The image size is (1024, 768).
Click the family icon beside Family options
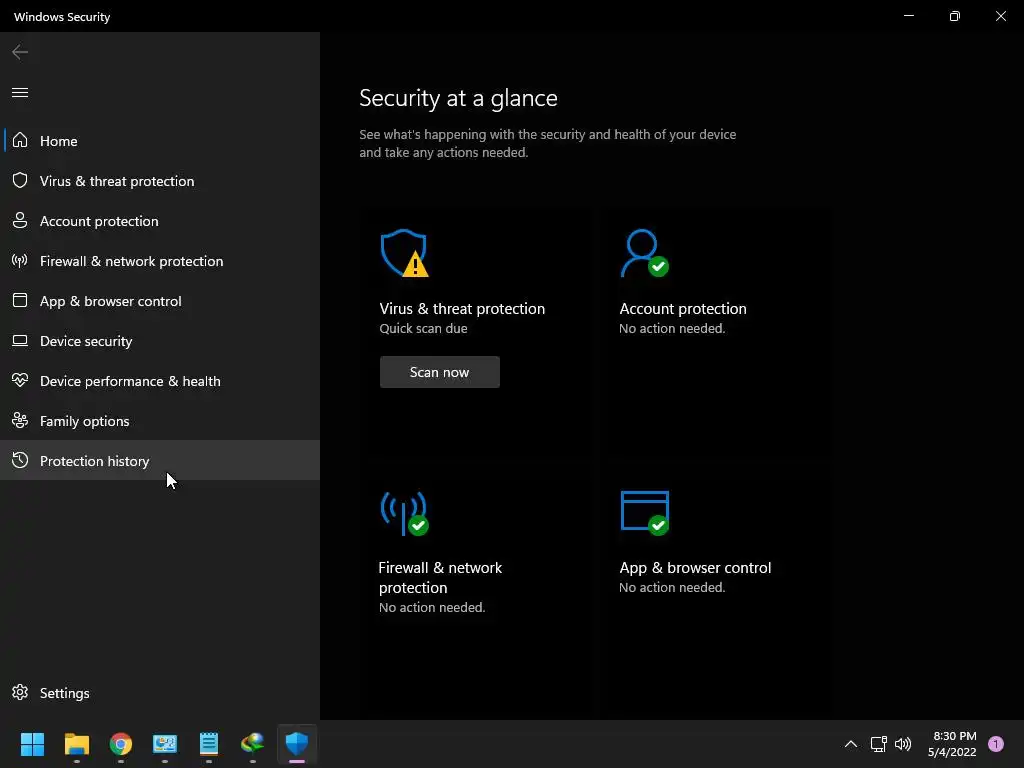coord(20,421)
